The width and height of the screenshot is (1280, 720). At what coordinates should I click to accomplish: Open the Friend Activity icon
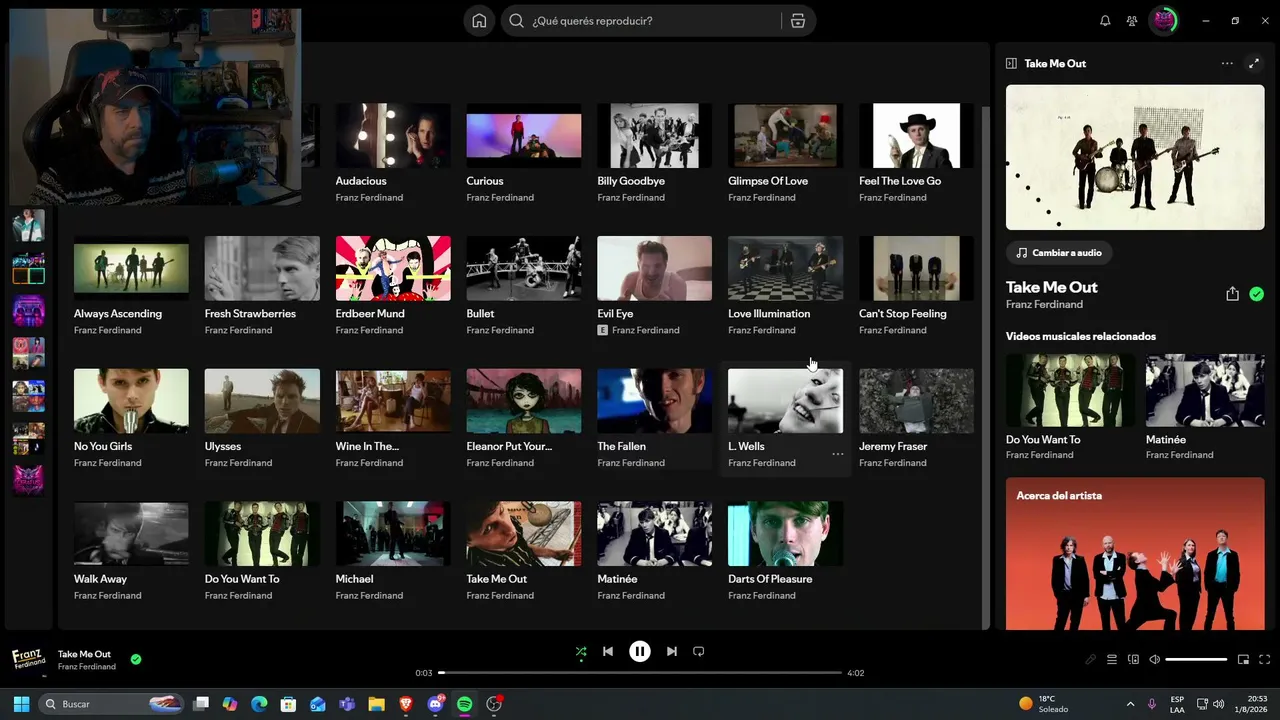pos(1132,21)
